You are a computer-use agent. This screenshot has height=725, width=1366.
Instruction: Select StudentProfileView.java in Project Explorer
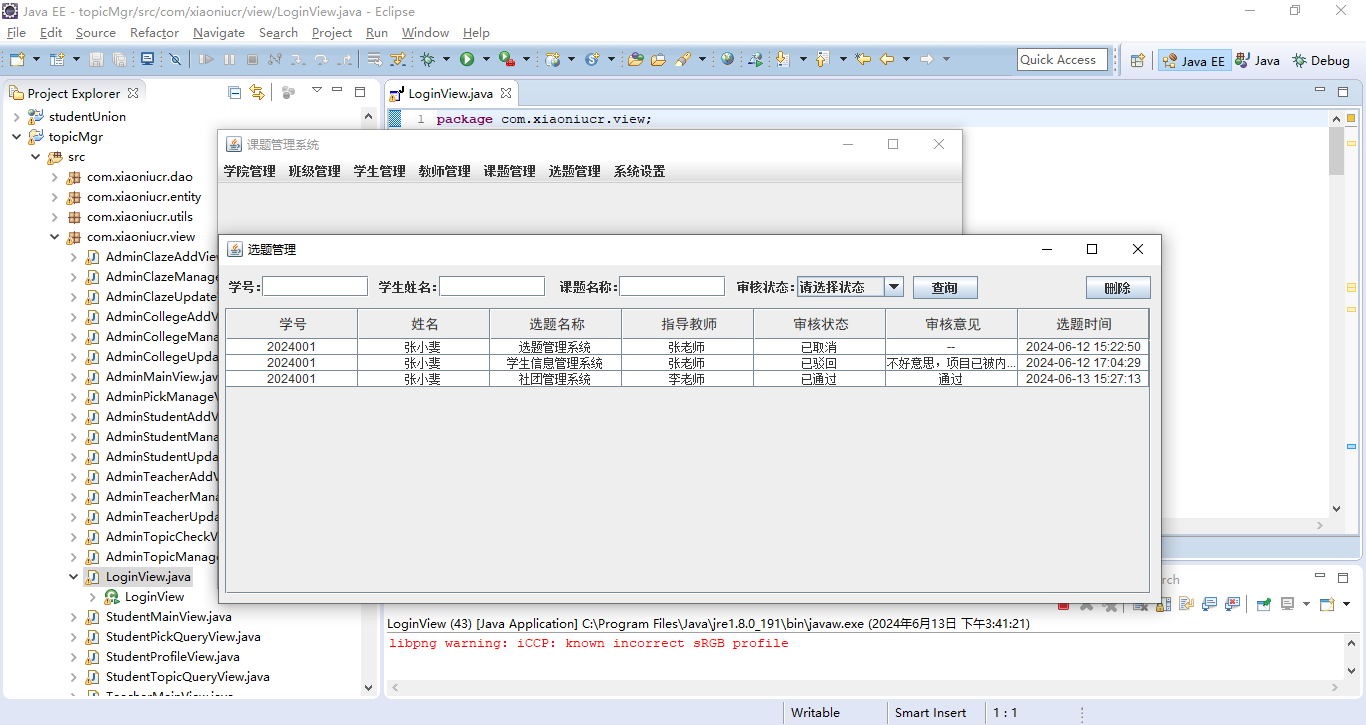pos(172,657)
